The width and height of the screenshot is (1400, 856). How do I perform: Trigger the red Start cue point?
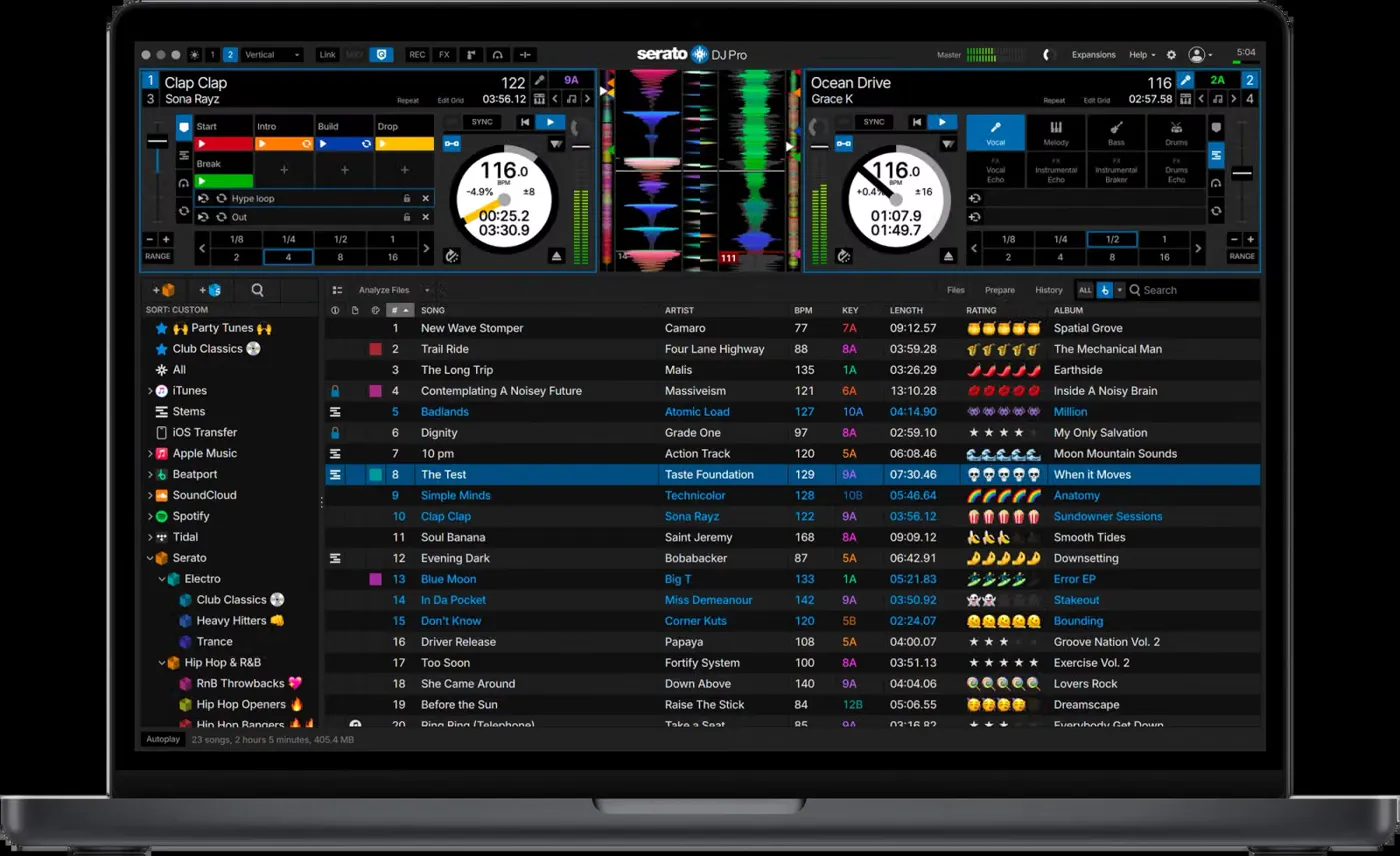click(x=224, y=144)
